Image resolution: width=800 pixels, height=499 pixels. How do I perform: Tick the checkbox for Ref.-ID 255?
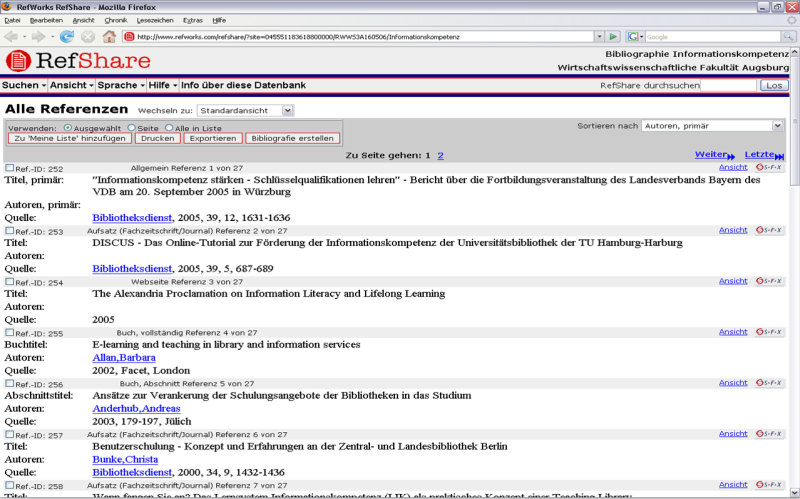10,332
